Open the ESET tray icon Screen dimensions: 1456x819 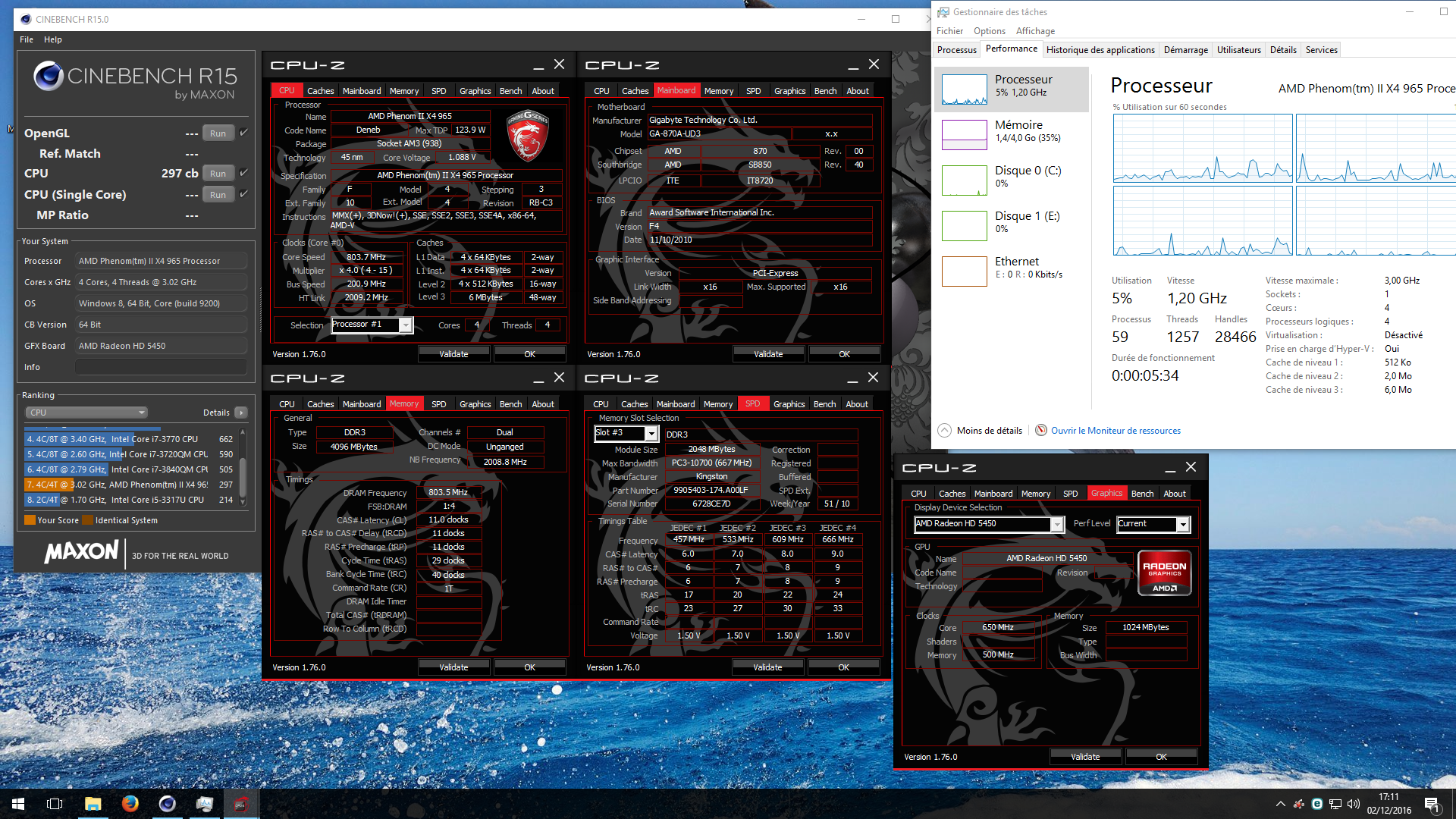click(x=1317, y=804)
